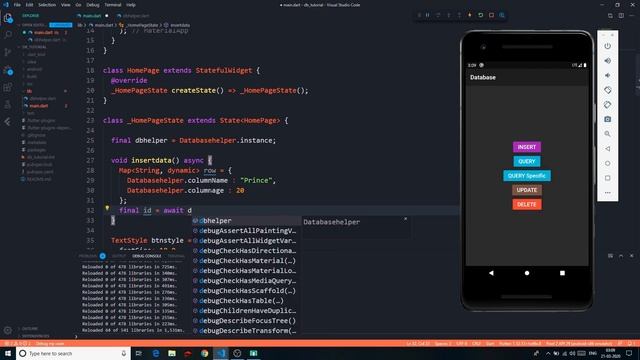Select the Output panel tab

tap(119, 256)
